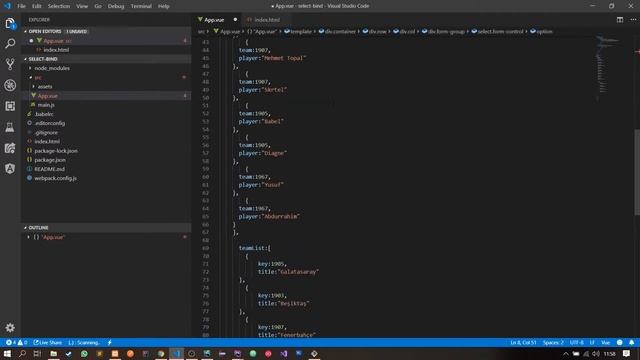Image resolution: width=640 pixels, height=360 pixels.
Task: Switch to the index.html editor tab
Action: point(267,20)
